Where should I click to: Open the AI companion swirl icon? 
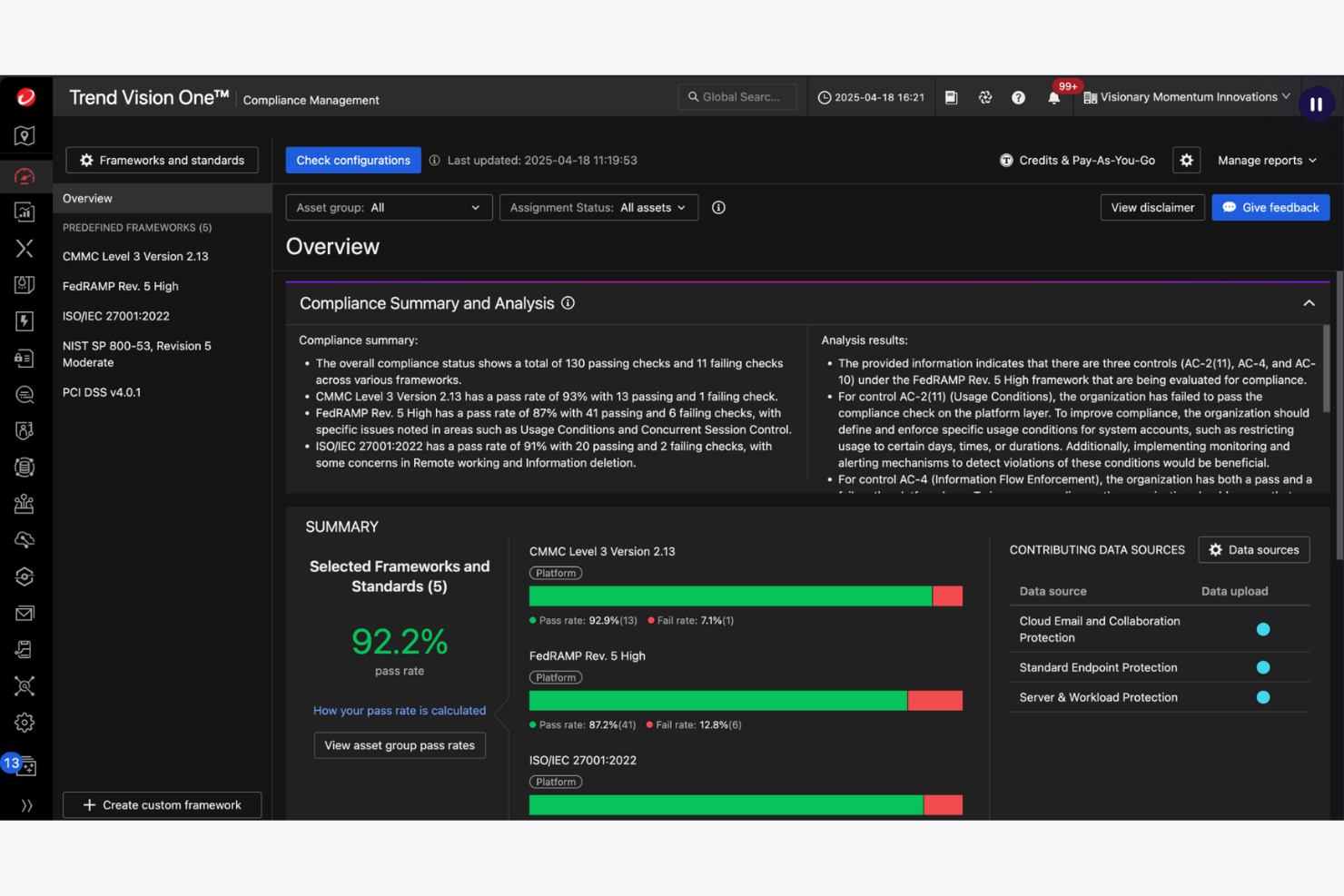point(985,97)
